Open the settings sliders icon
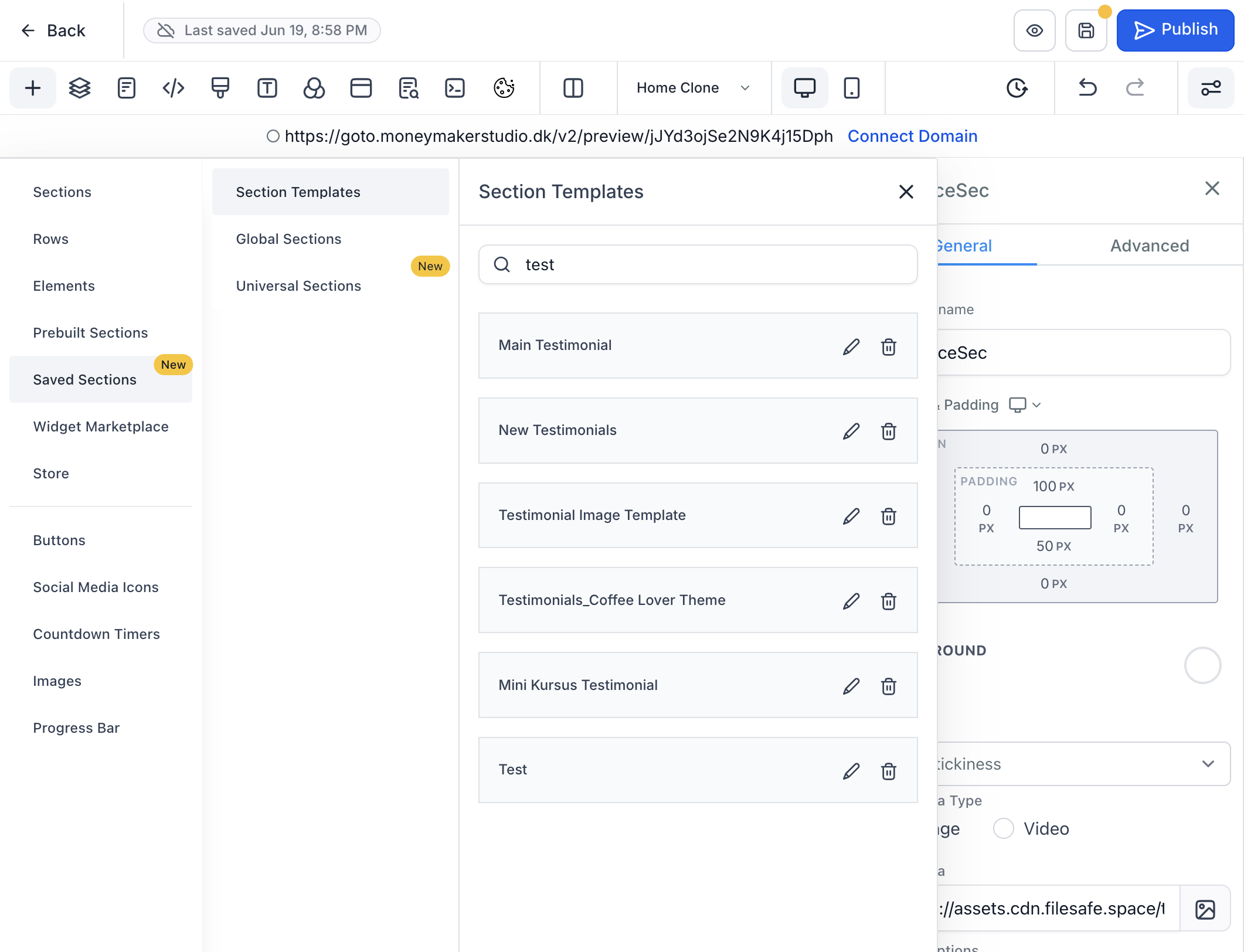Screen dimensions: 1244x952 point(1211,88)
